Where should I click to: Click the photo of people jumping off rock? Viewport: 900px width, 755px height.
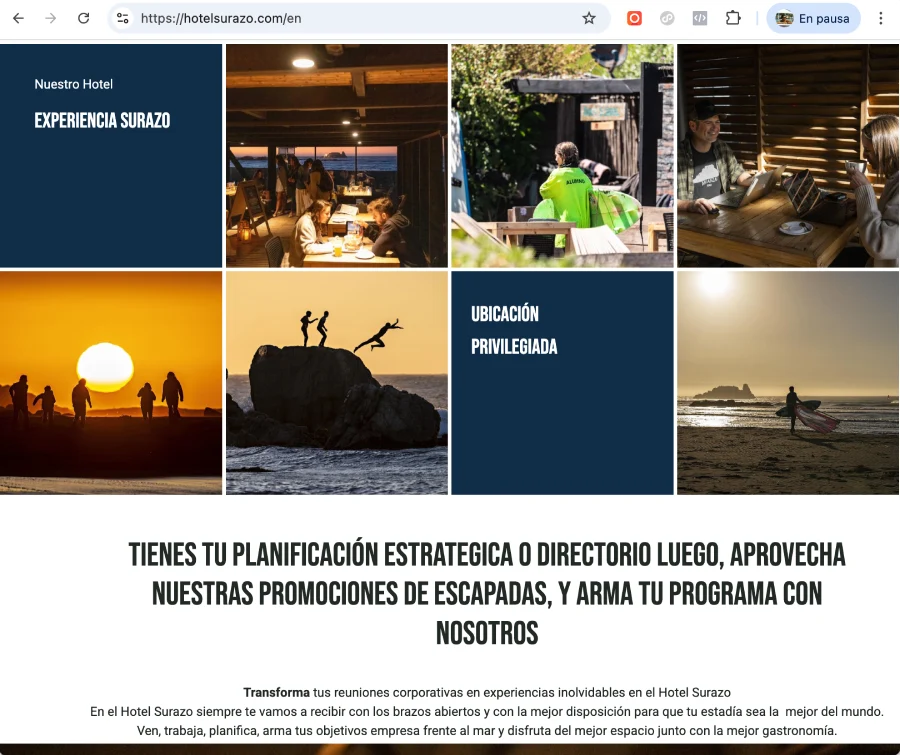point(337,382)
